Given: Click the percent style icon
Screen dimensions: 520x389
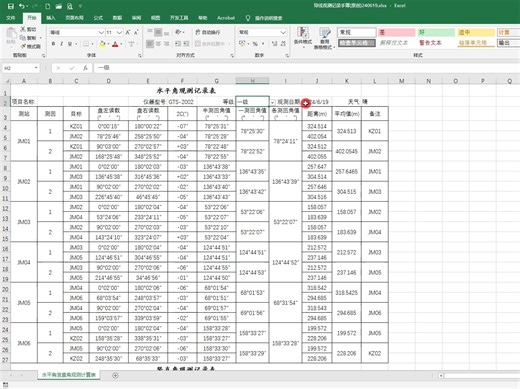Looking at the screenshot, I should click(255, 44).
